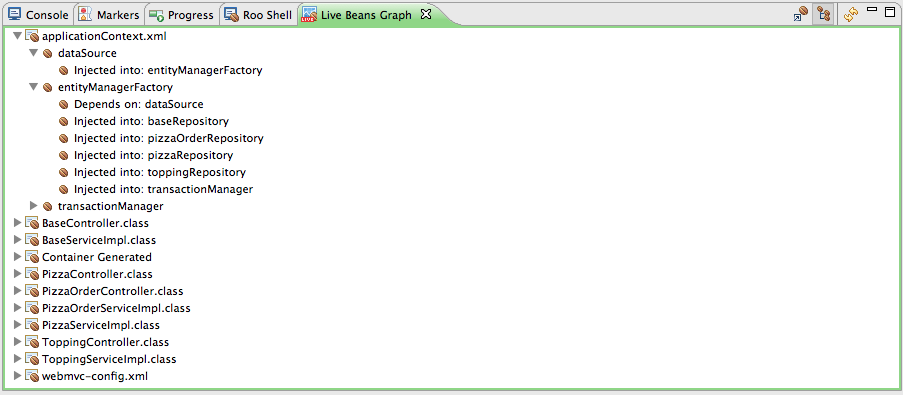Select the entityManagerFactory label text
Viewport: 903px width, 395px height.
pyautogui.click(x=116, y=88)
